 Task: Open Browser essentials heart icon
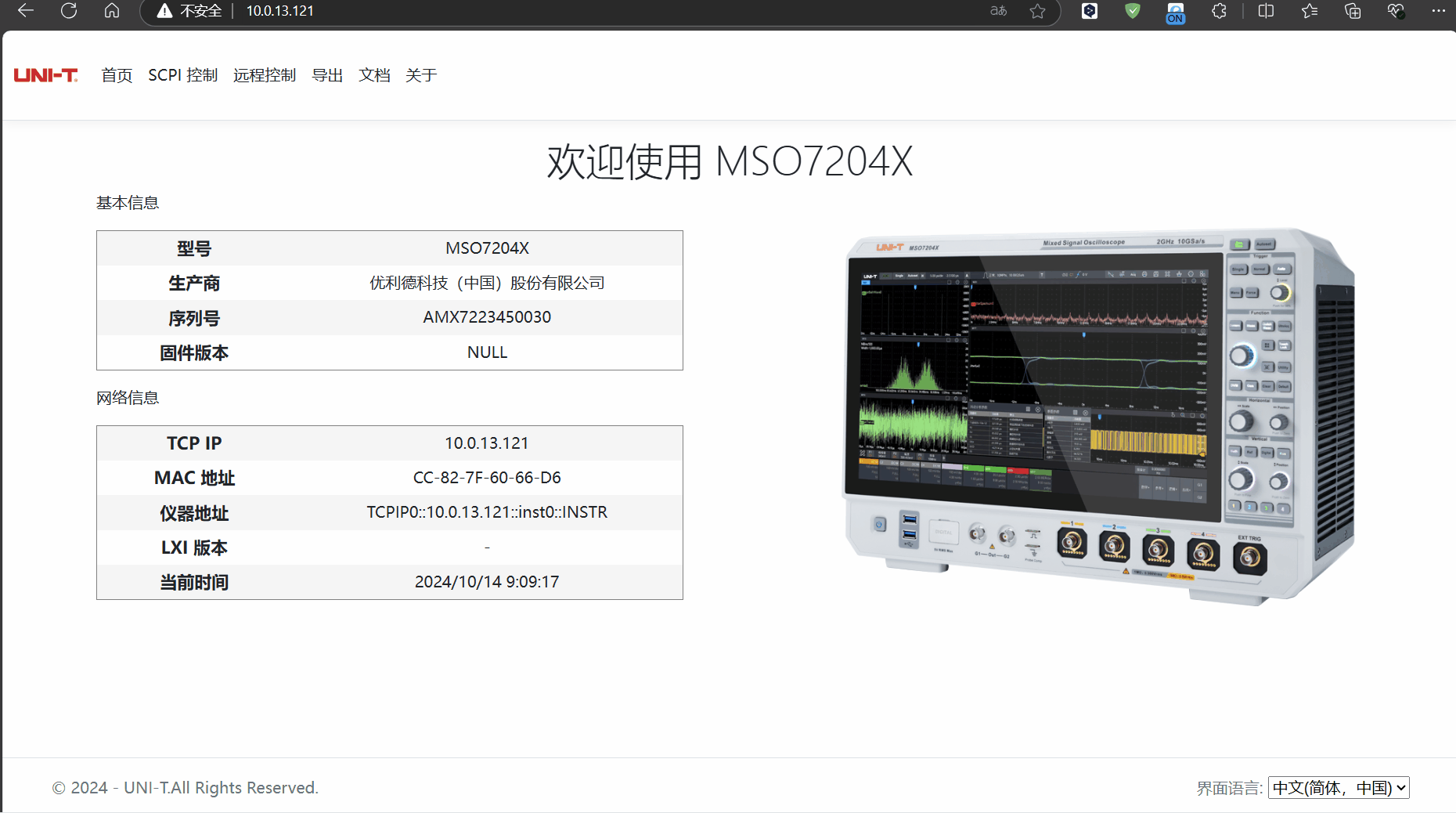pos(1395,11)
